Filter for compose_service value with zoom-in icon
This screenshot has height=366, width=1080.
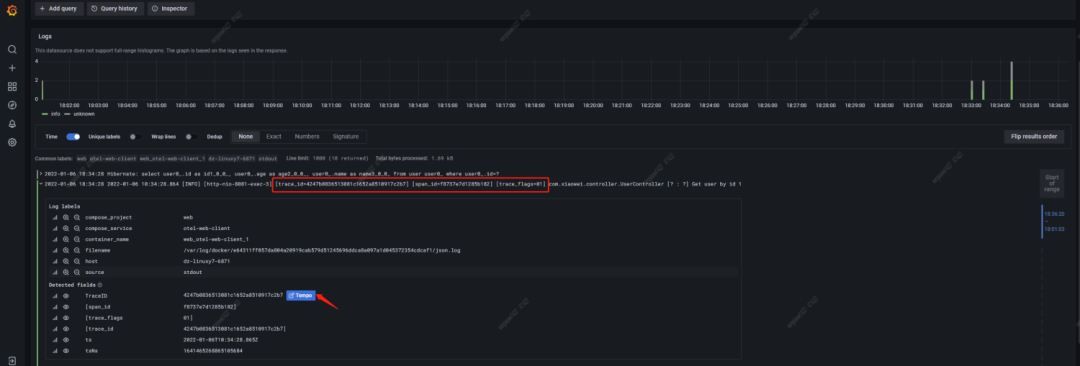[x=66, y=228]
